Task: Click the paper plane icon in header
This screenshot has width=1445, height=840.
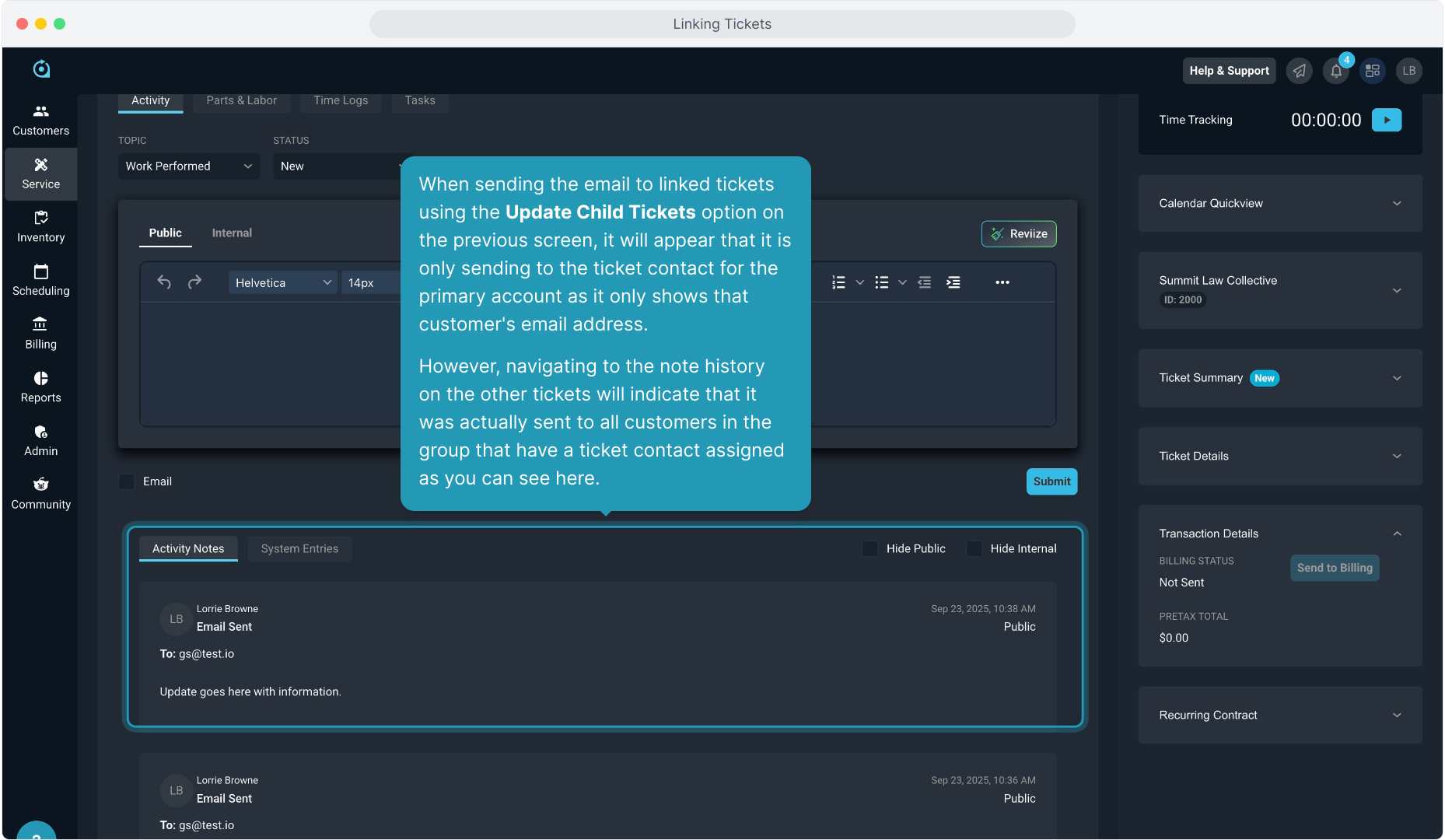Action: click(x=1299, y=71)
